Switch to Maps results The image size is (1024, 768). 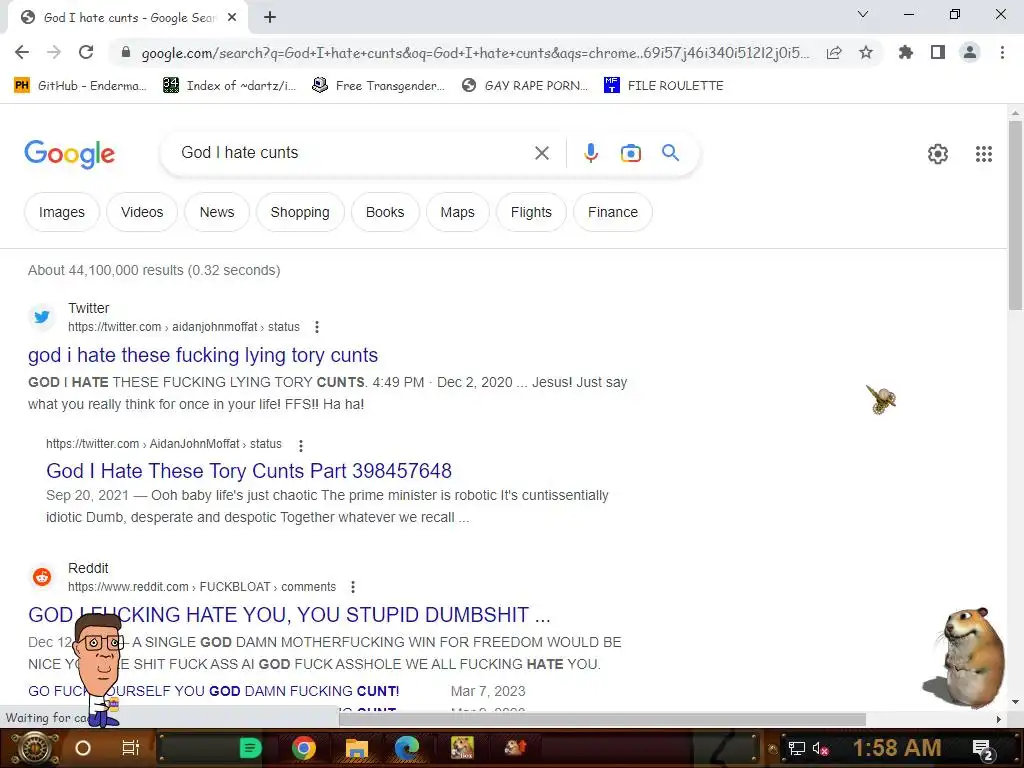458,212
